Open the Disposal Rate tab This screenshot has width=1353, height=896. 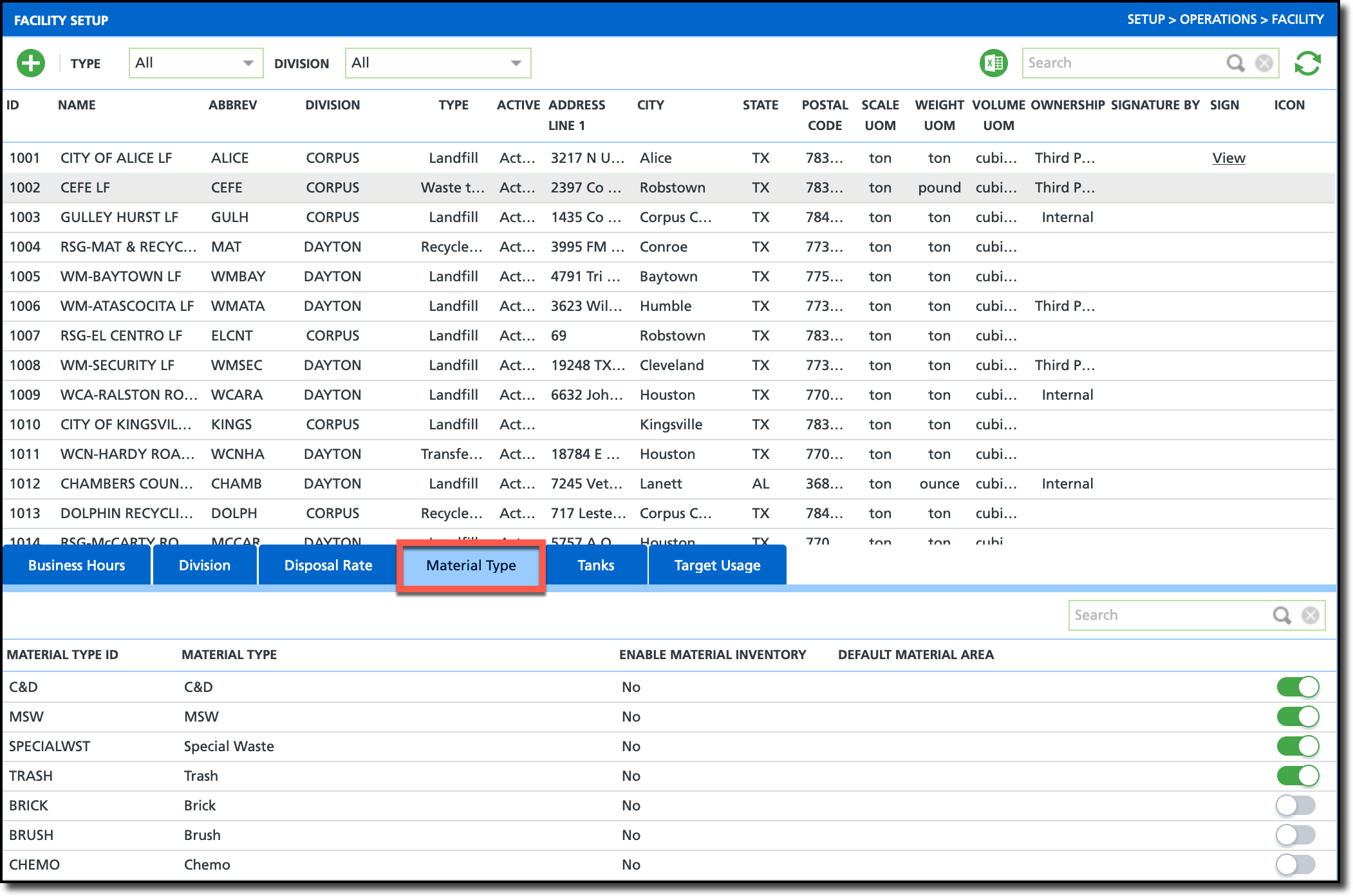pyautogui.click(x=328, y=565)
